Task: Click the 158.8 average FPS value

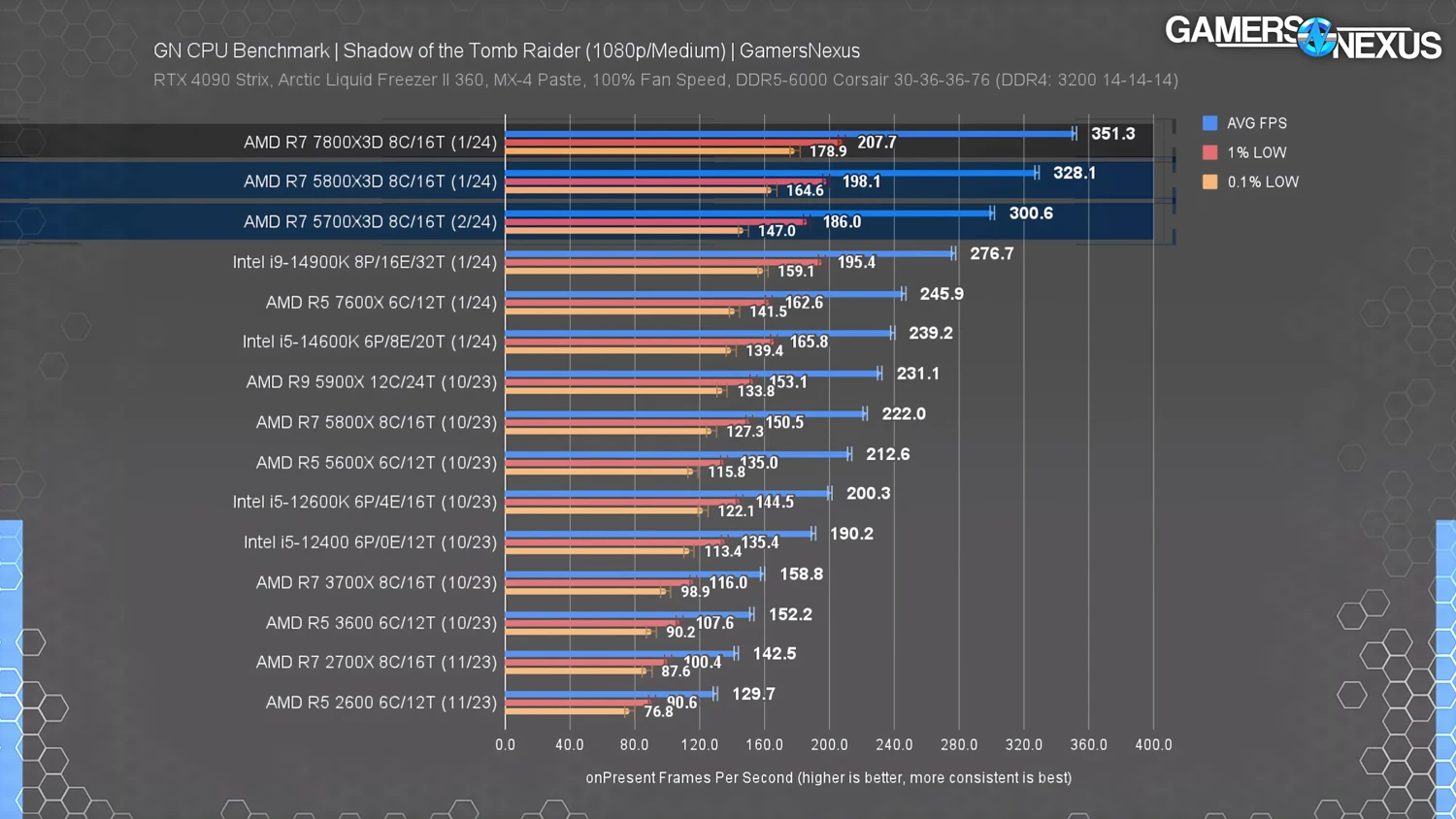Action: [802, 574]
